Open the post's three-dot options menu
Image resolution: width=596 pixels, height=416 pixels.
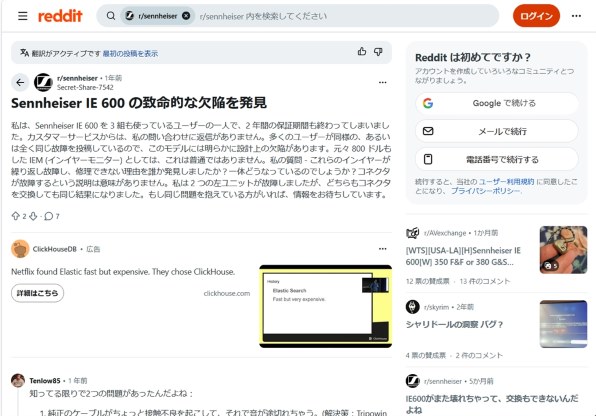(x=382, y=82)
